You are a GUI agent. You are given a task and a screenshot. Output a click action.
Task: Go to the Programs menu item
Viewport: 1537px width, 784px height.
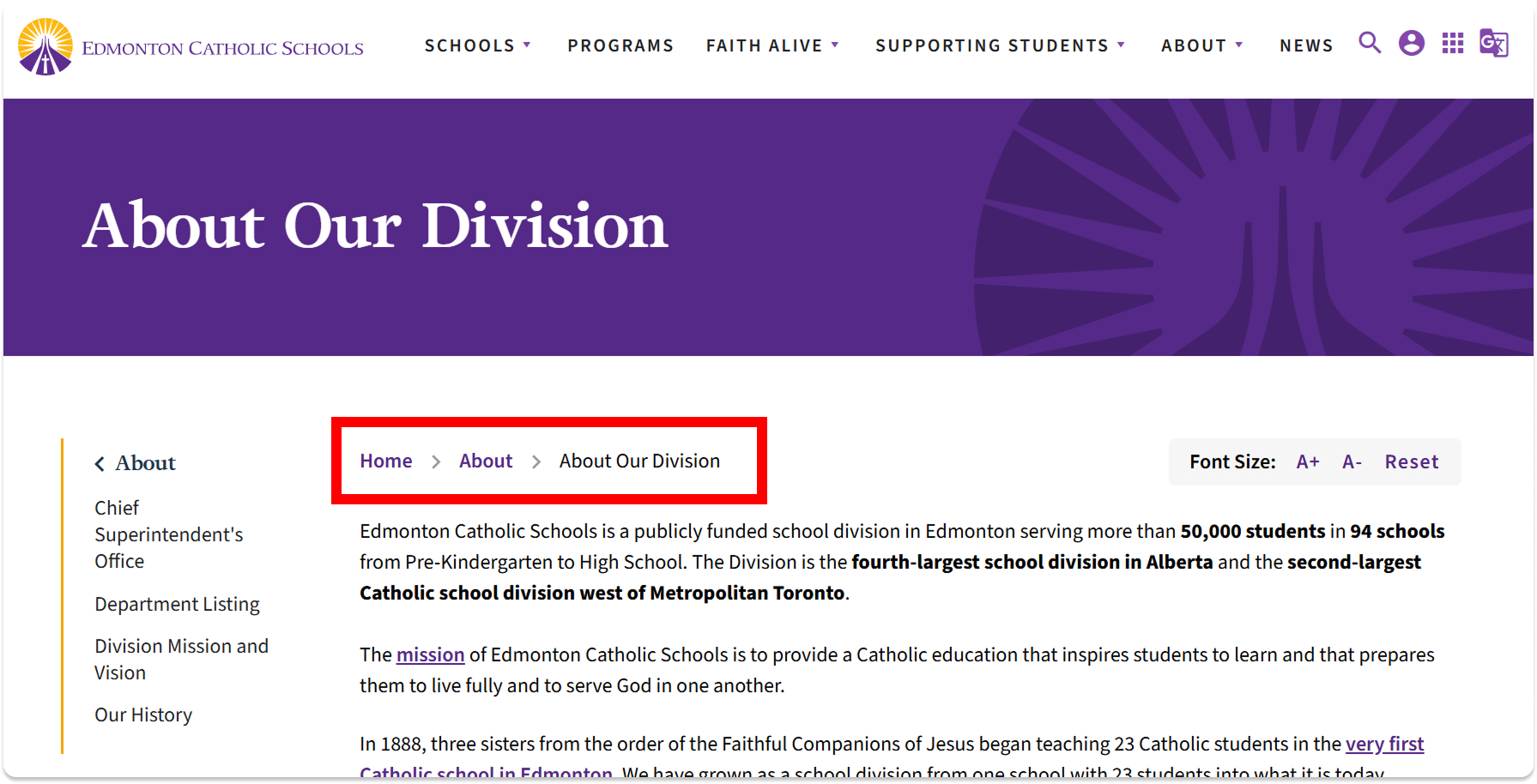[620, 45]
